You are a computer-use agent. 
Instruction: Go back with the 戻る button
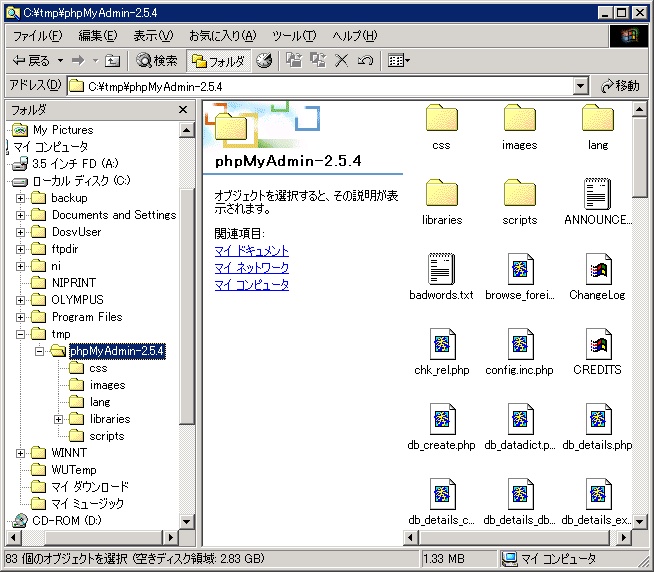pyautogui.click(x=31, y=61)
